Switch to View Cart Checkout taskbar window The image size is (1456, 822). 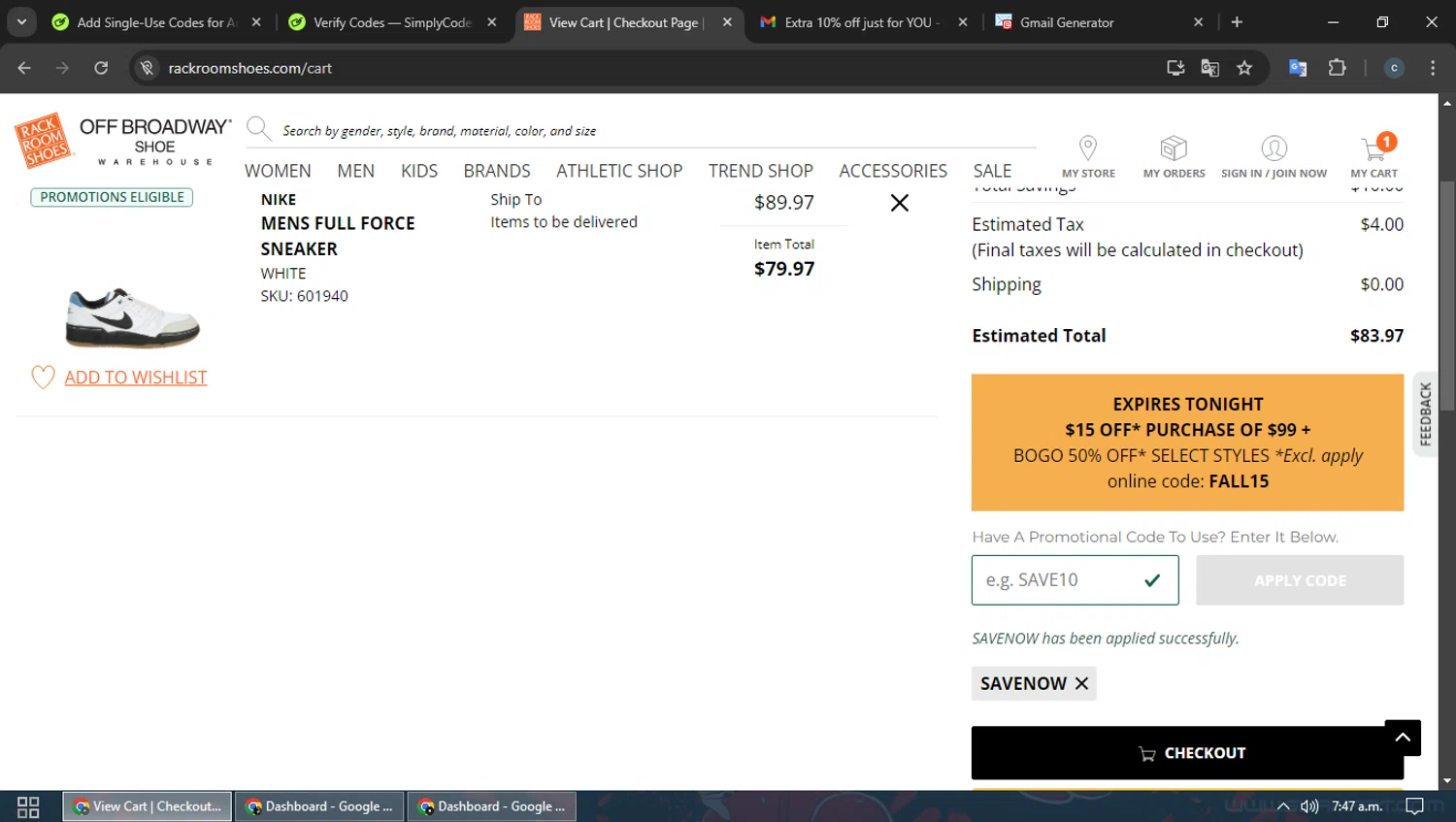click(148, 806)
